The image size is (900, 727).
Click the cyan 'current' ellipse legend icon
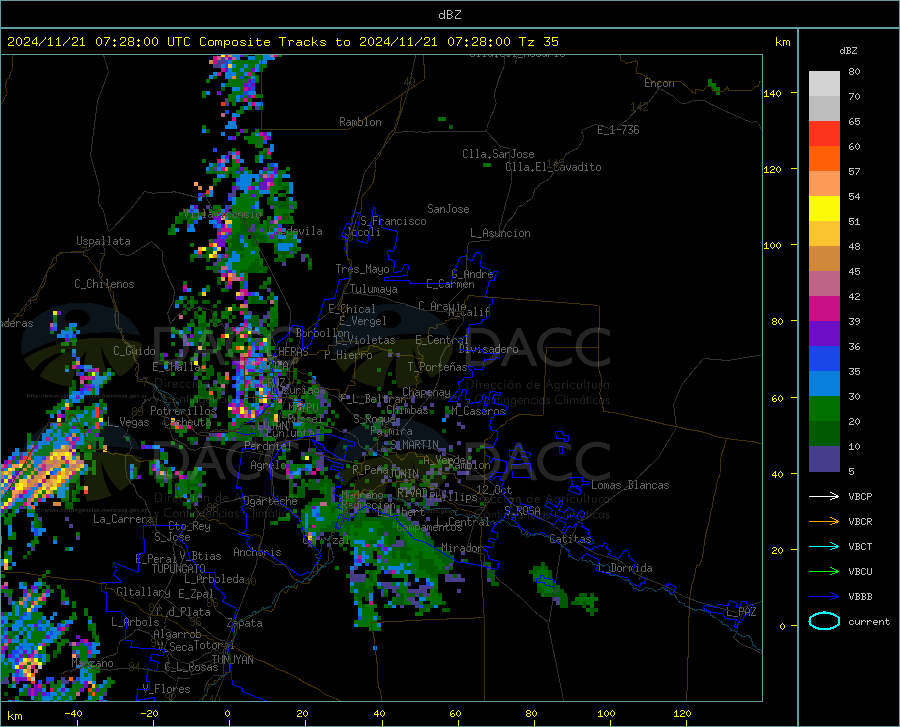(x=824, y=621)
